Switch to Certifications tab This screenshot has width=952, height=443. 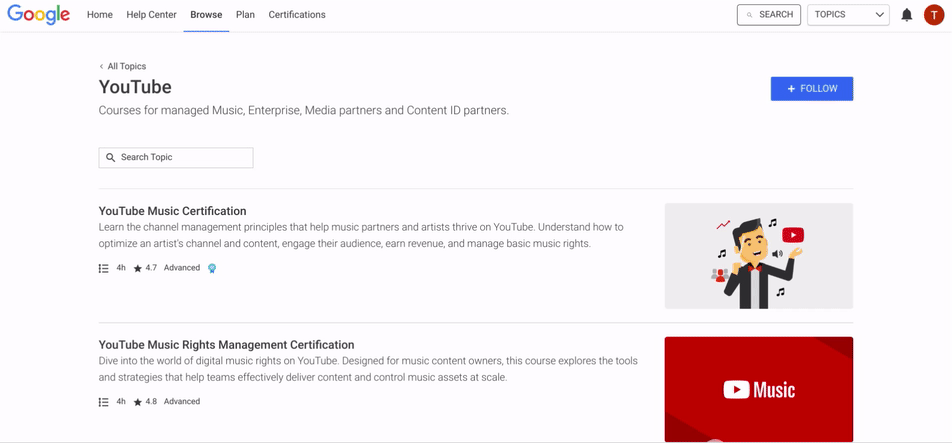(297, 15)
